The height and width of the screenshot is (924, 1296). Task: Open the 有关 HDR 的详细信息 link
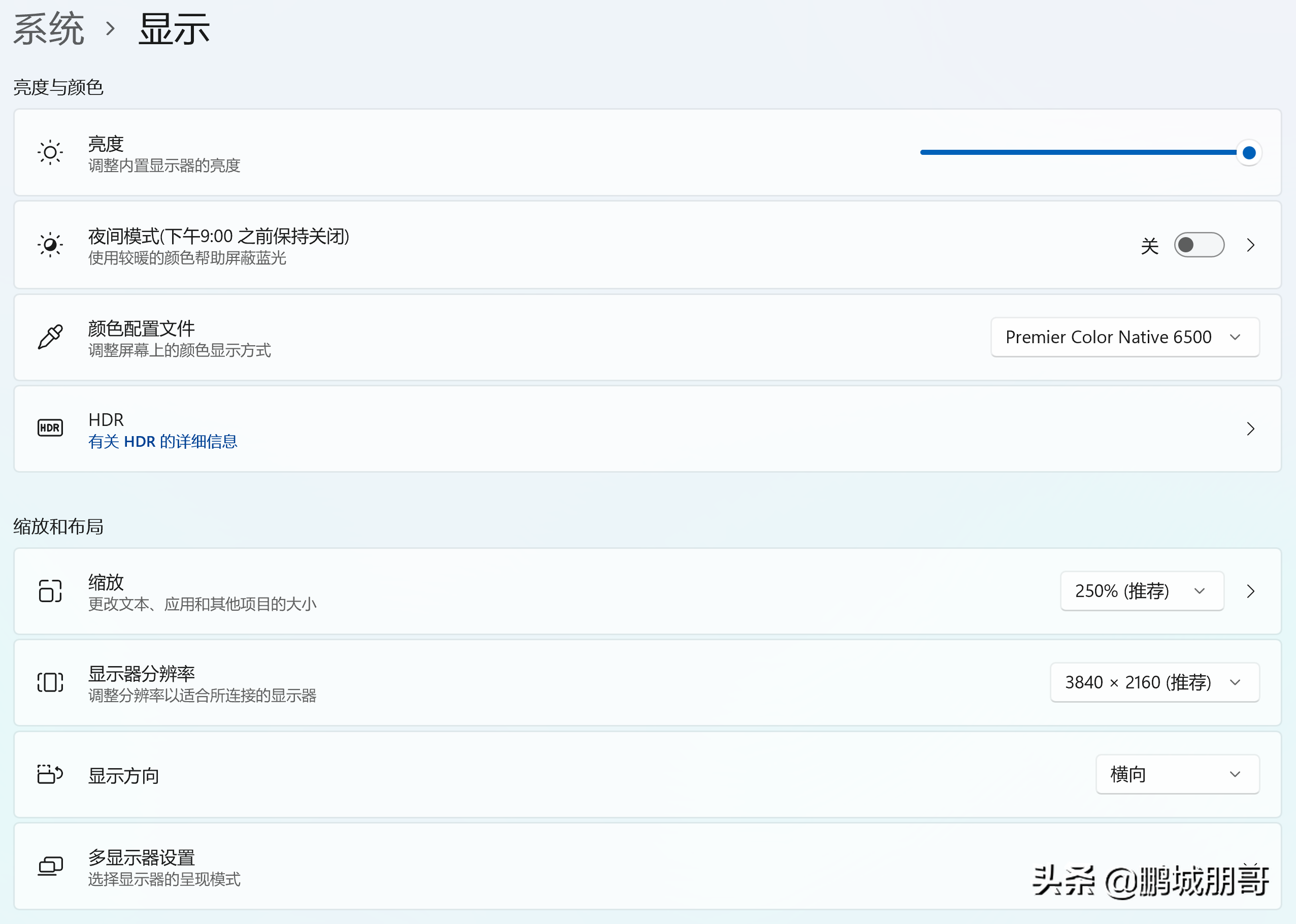[x=163, y=442]
